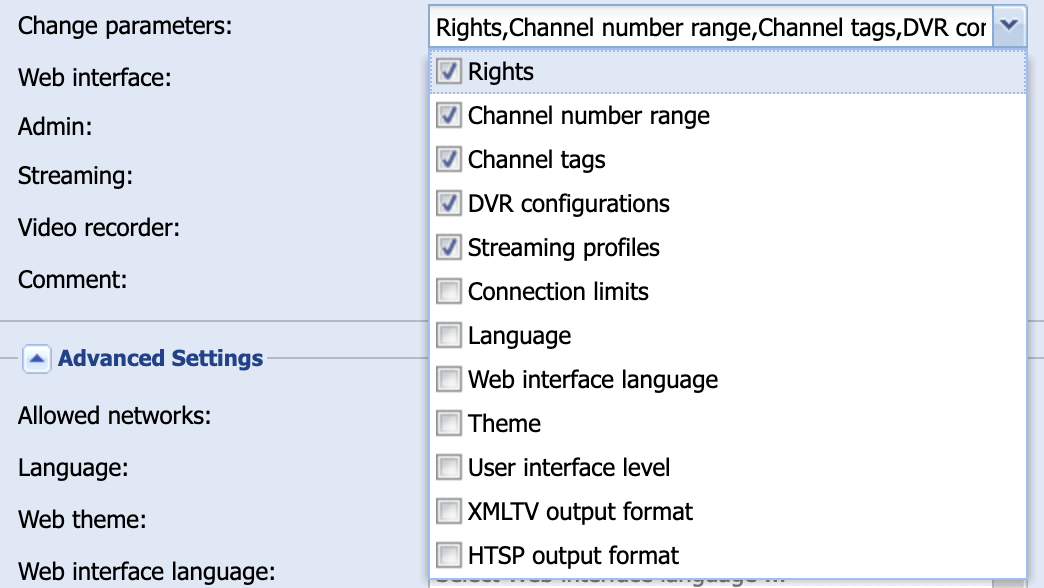This screenshot has height=588, width=1044.
Task: Click the Theme list item label
Action: point(504,424)
